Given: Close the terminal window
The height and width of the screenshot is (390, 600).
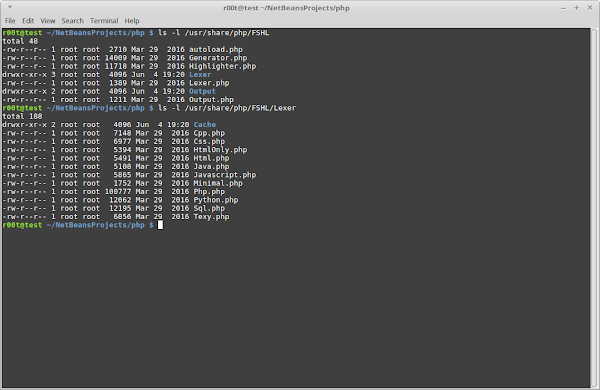Looking at the screenshot, I should pos(590,8).
